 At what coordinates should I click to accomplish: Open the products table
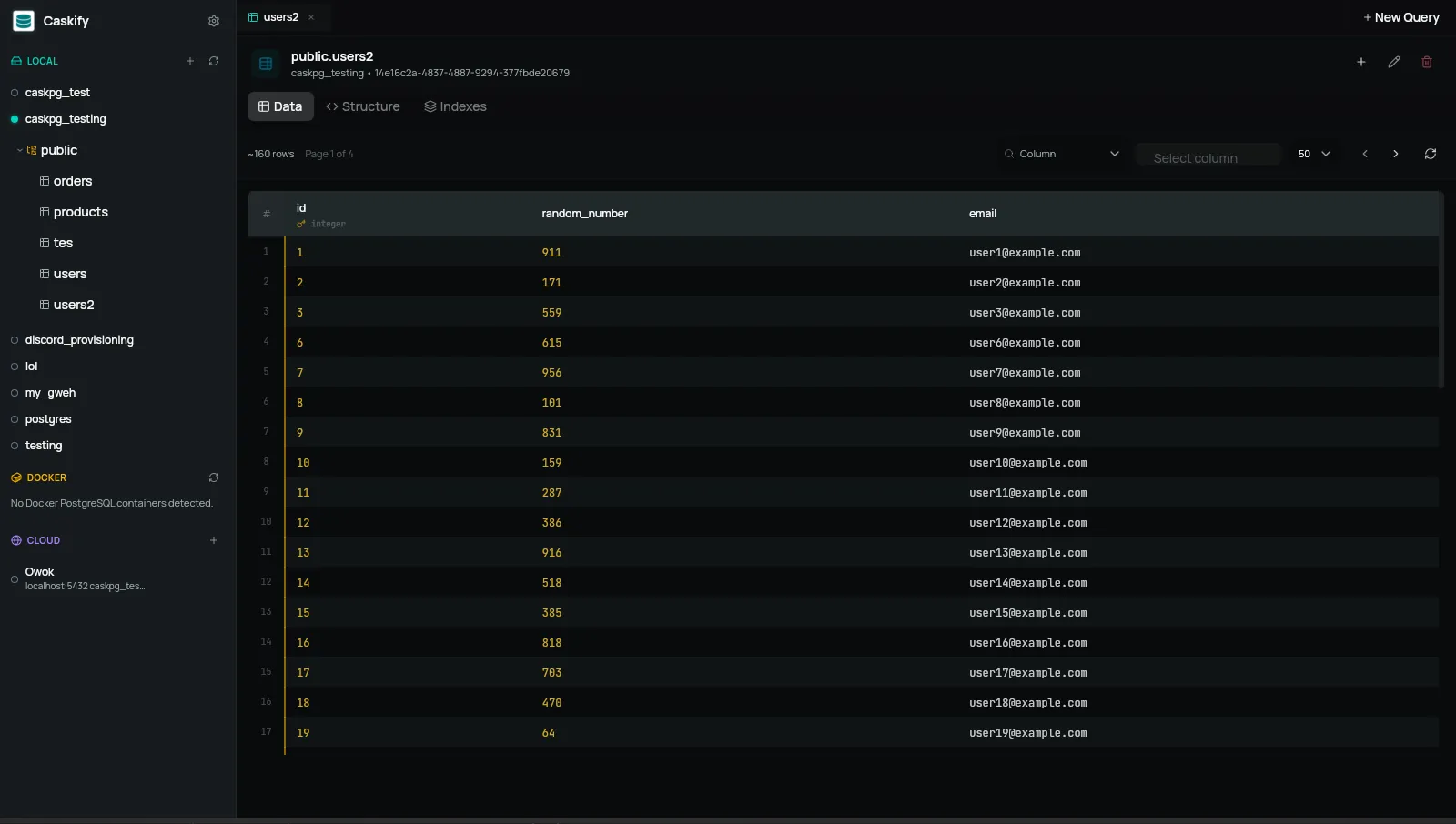coord(80,212)
